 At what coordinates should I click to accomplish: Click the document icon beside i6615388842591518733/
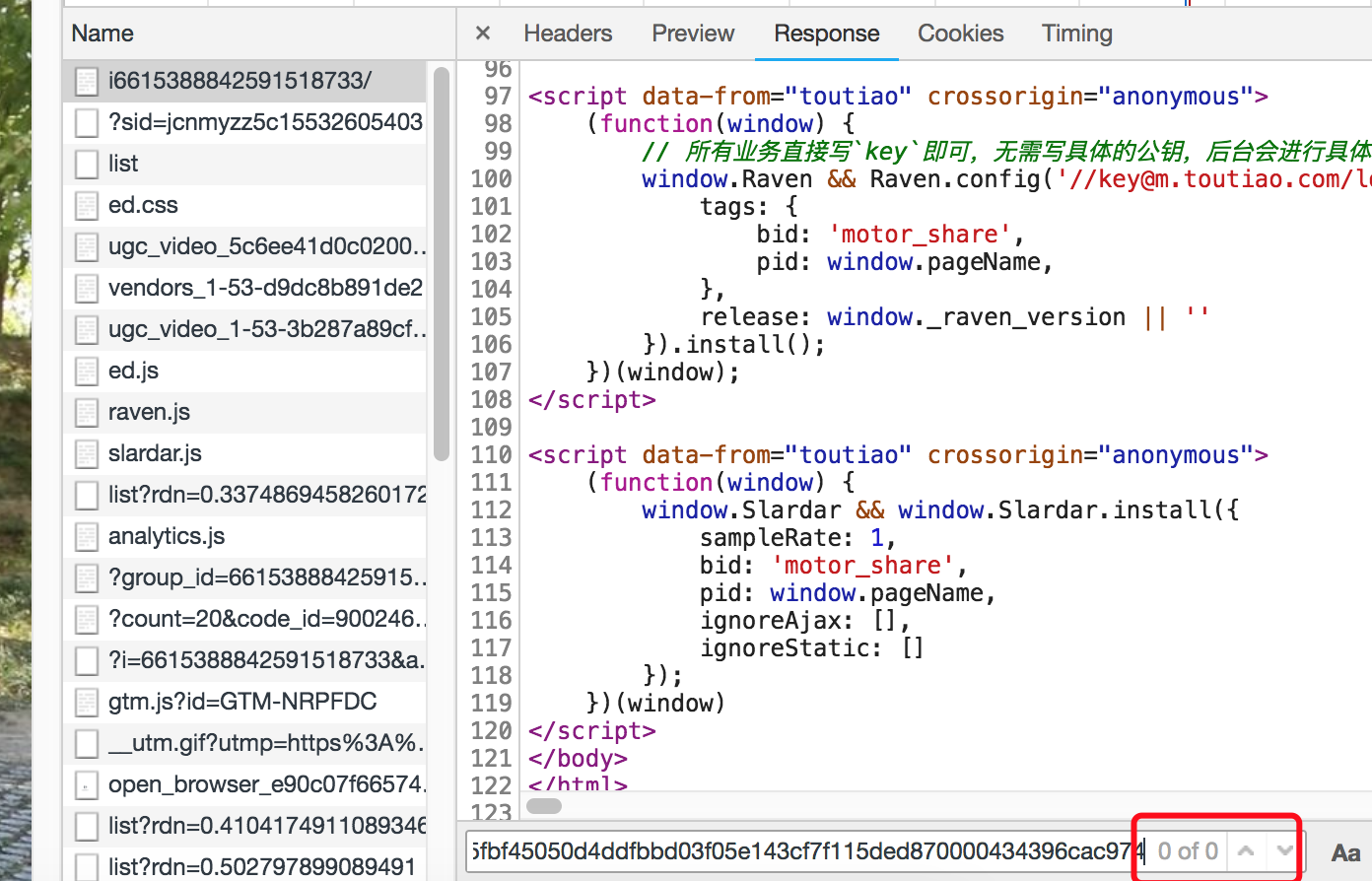click(87, 81)
